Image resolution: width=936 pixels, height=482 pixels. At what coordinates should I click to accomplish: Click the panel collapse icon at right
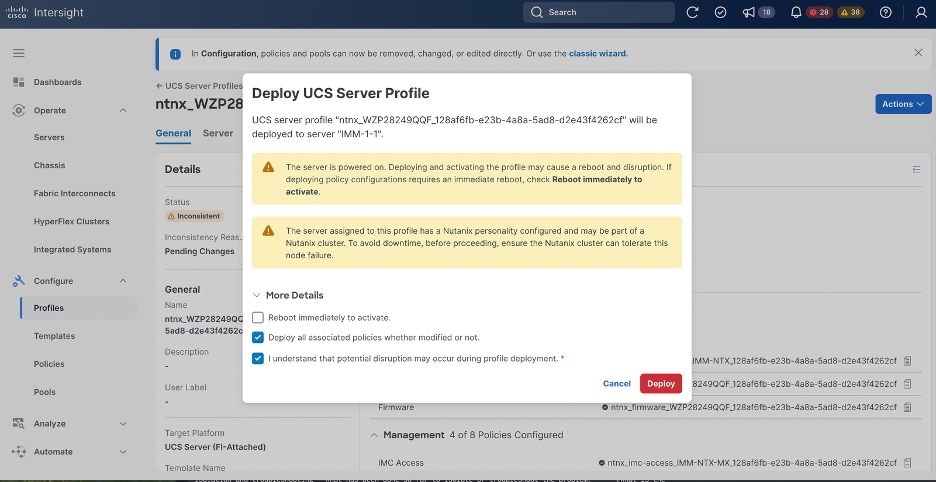click(x=916, y=170)
